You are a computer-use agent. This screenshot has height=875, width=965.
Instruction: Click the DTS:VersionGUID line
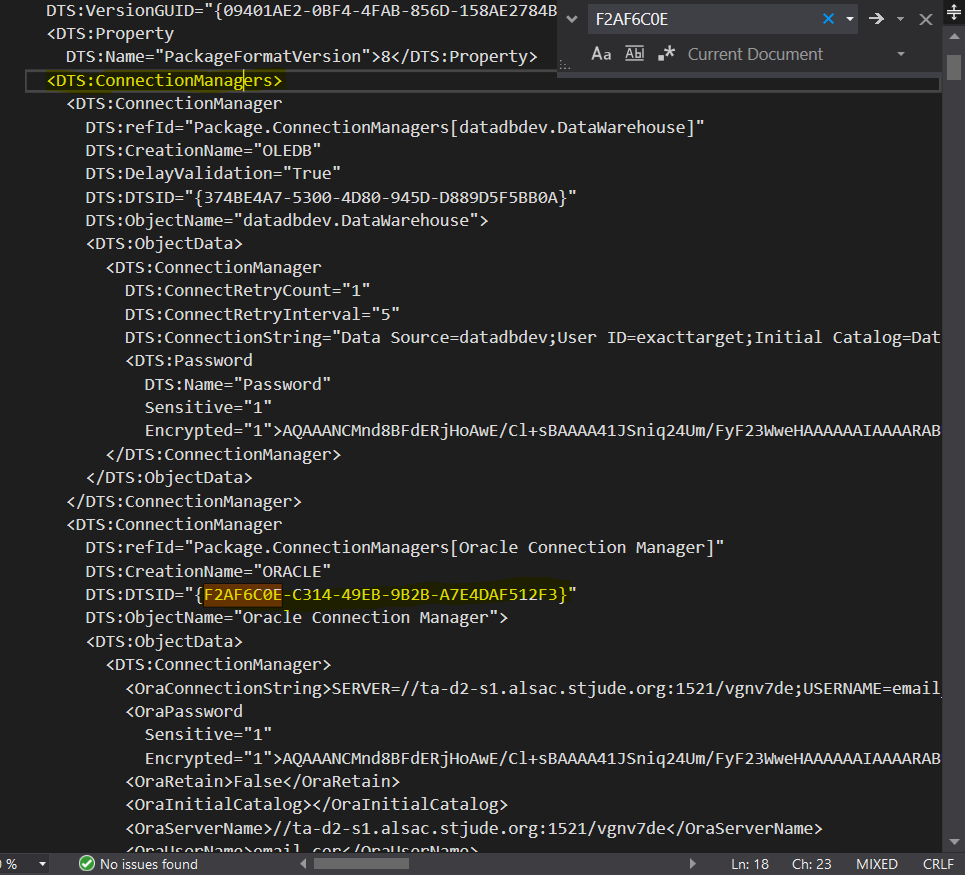[302, 10]
